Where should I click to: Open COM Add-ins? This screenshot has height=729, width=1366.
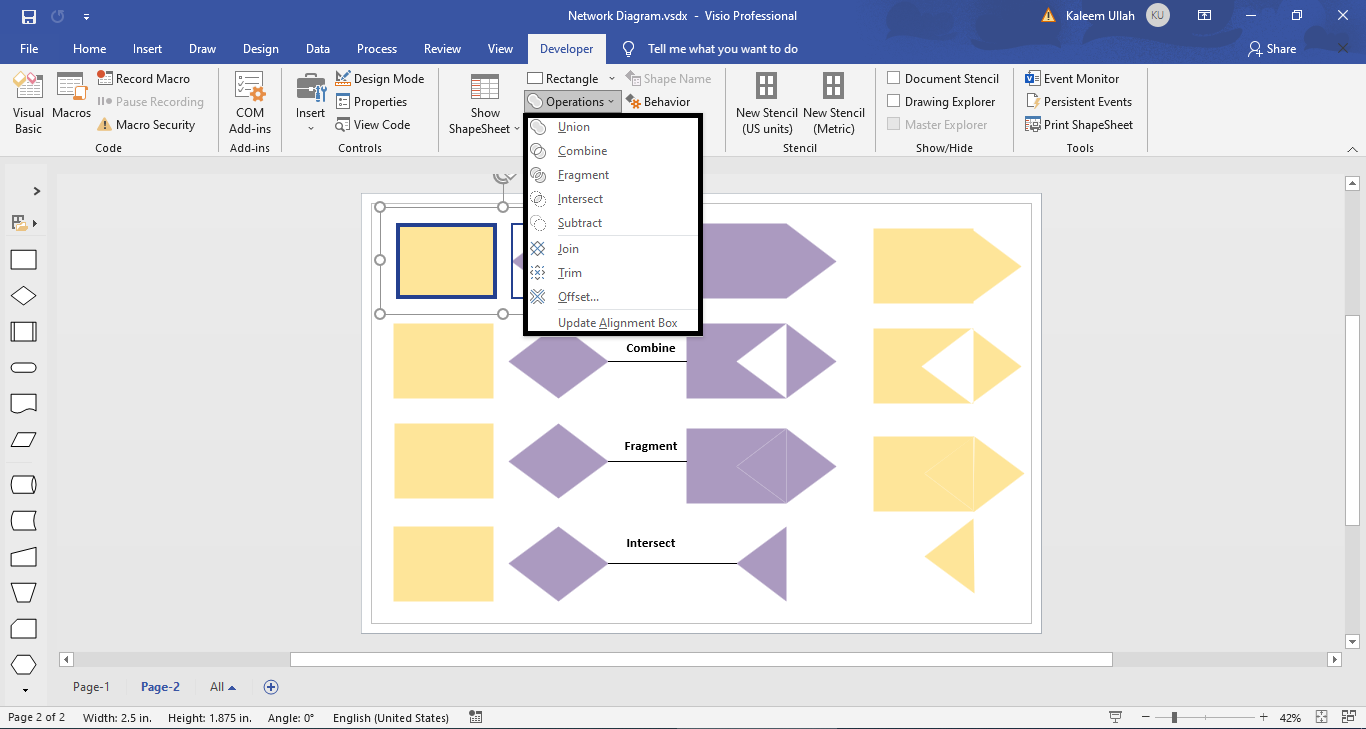tap(249, 102)
